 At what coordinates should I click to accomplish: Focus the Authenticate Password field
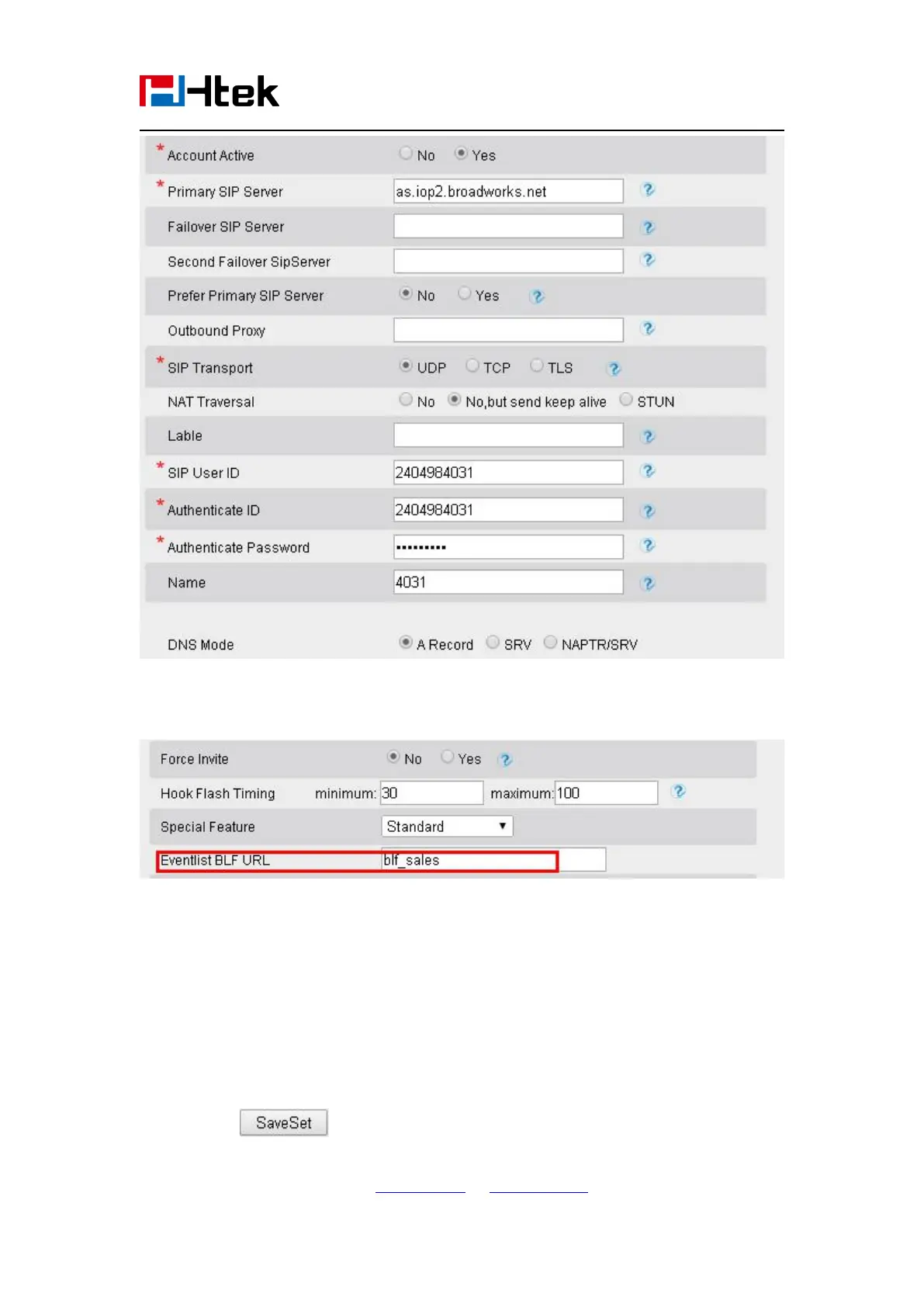[x=508, y=547]
